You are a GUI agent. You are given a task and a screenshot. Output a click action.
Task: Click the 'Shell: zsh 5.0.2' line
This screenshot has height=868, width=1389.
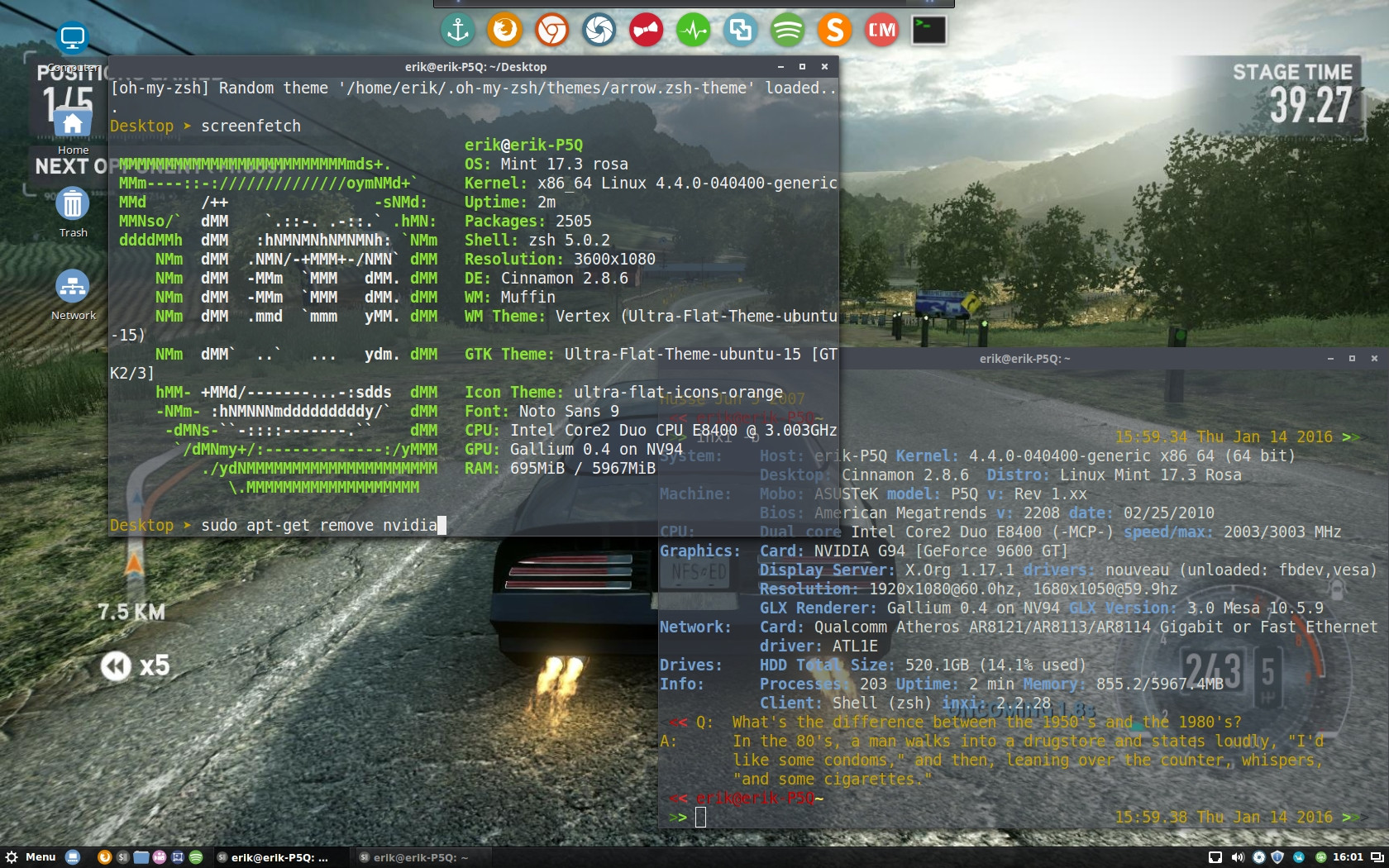[x=537, y=240]
